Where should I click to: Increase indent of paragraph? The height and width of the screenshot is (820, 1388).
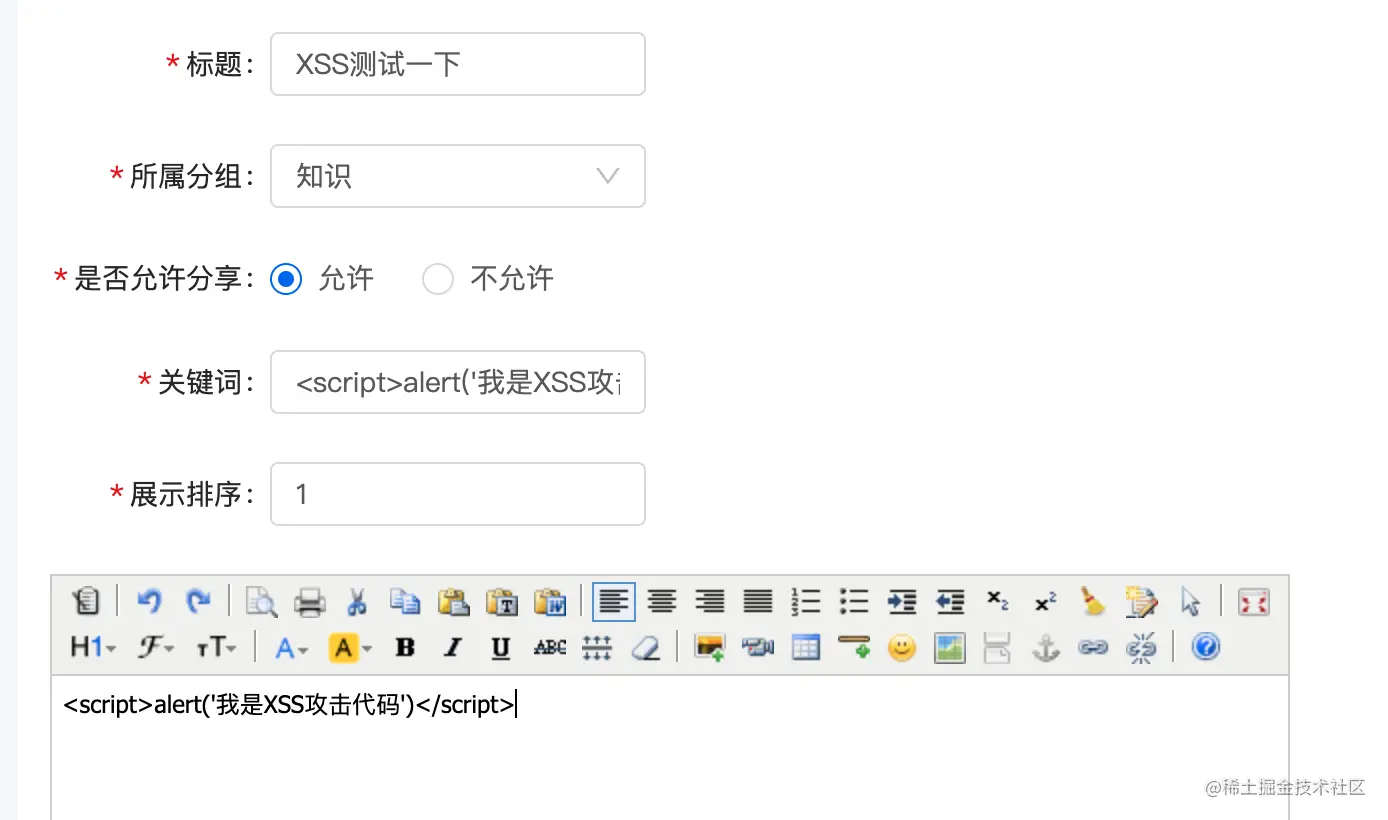point(902,601)
